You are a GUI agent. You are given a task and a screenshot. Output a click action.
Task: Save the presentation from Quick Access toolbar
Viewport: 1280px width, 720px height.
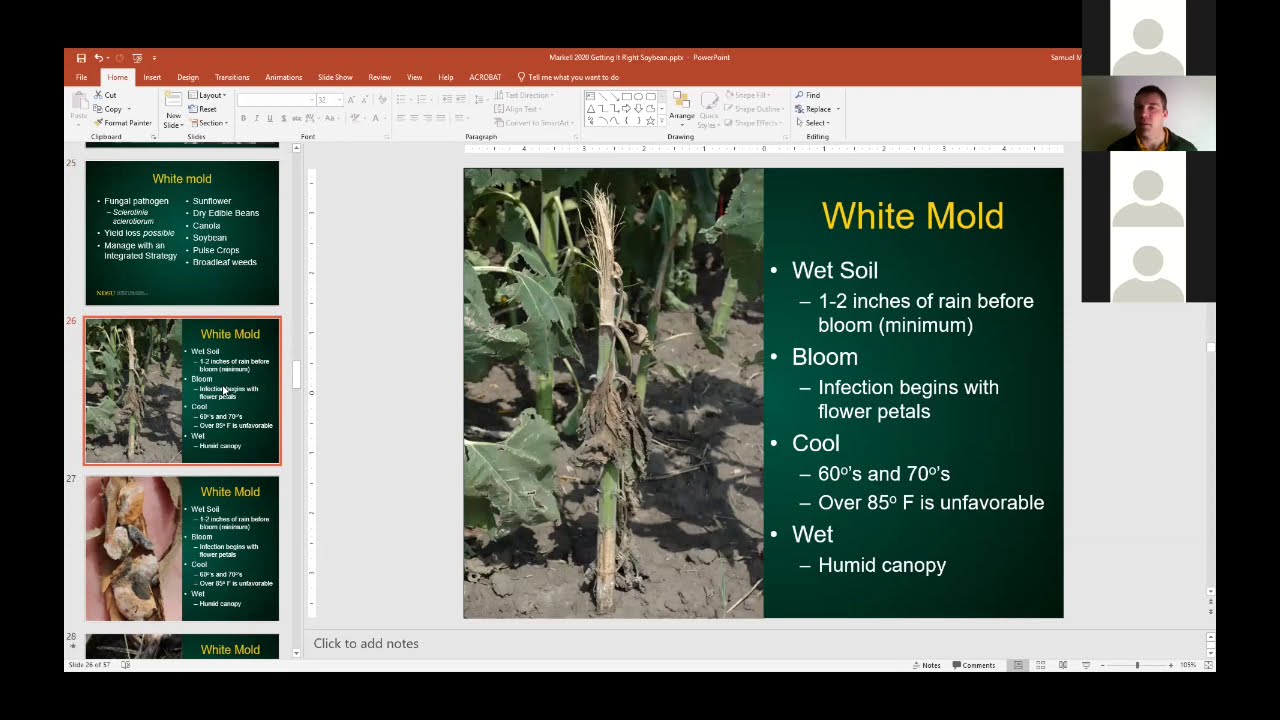coord(81,58)
